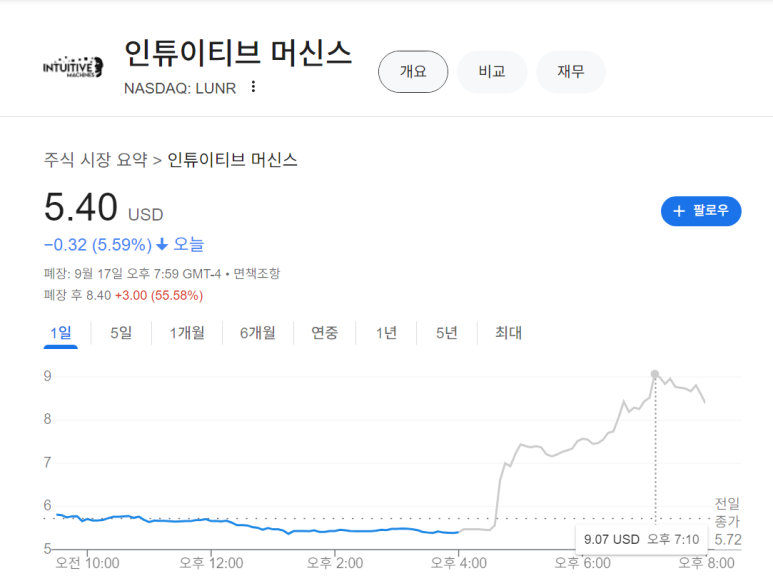This screenshot has height=576, width=773.
Task: Switch the chart to the 5일 range
Action: click(121, 333)
